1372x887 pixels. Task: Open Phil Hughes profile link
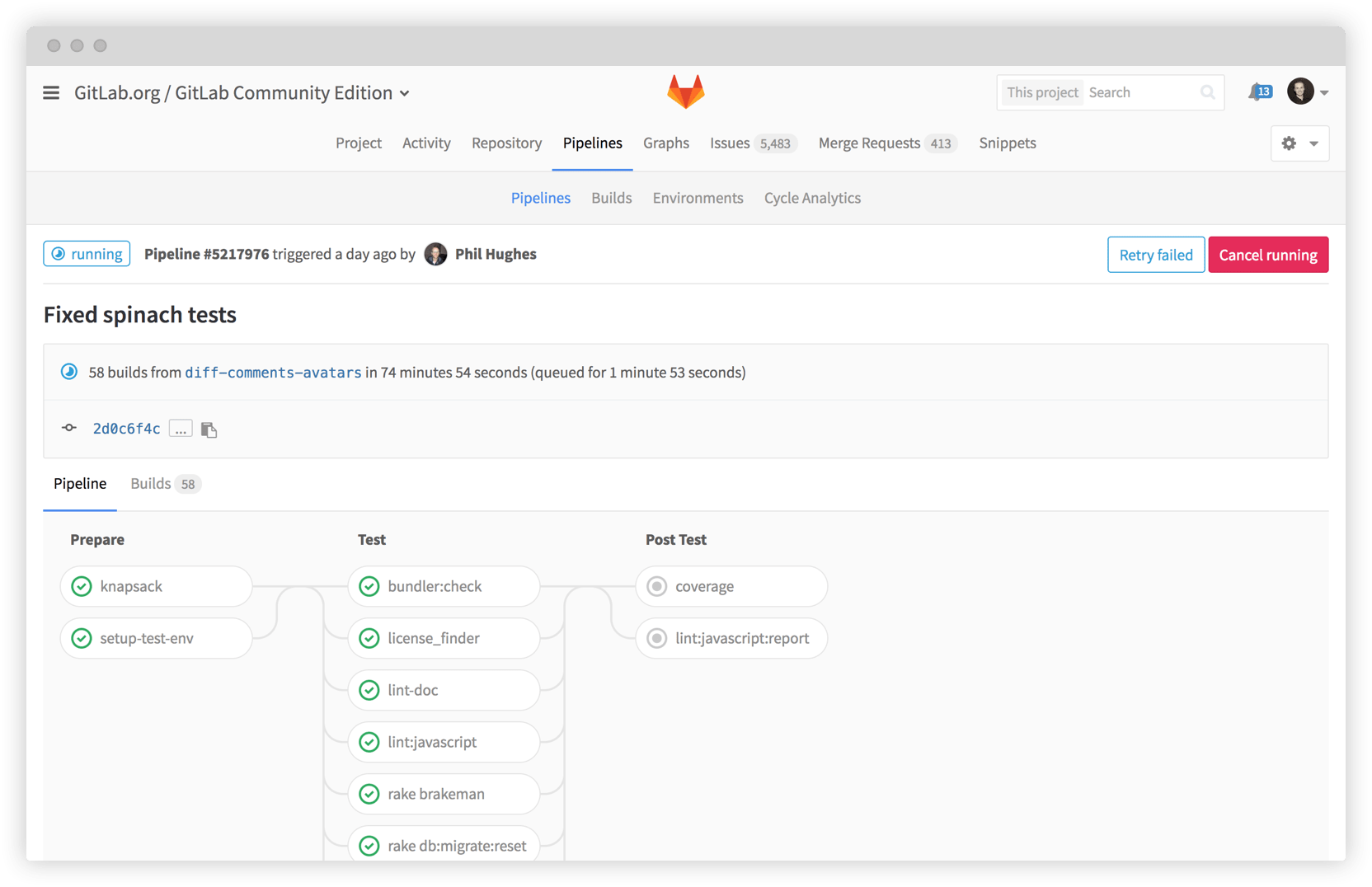pyautogui.click(x=496, y=254)
